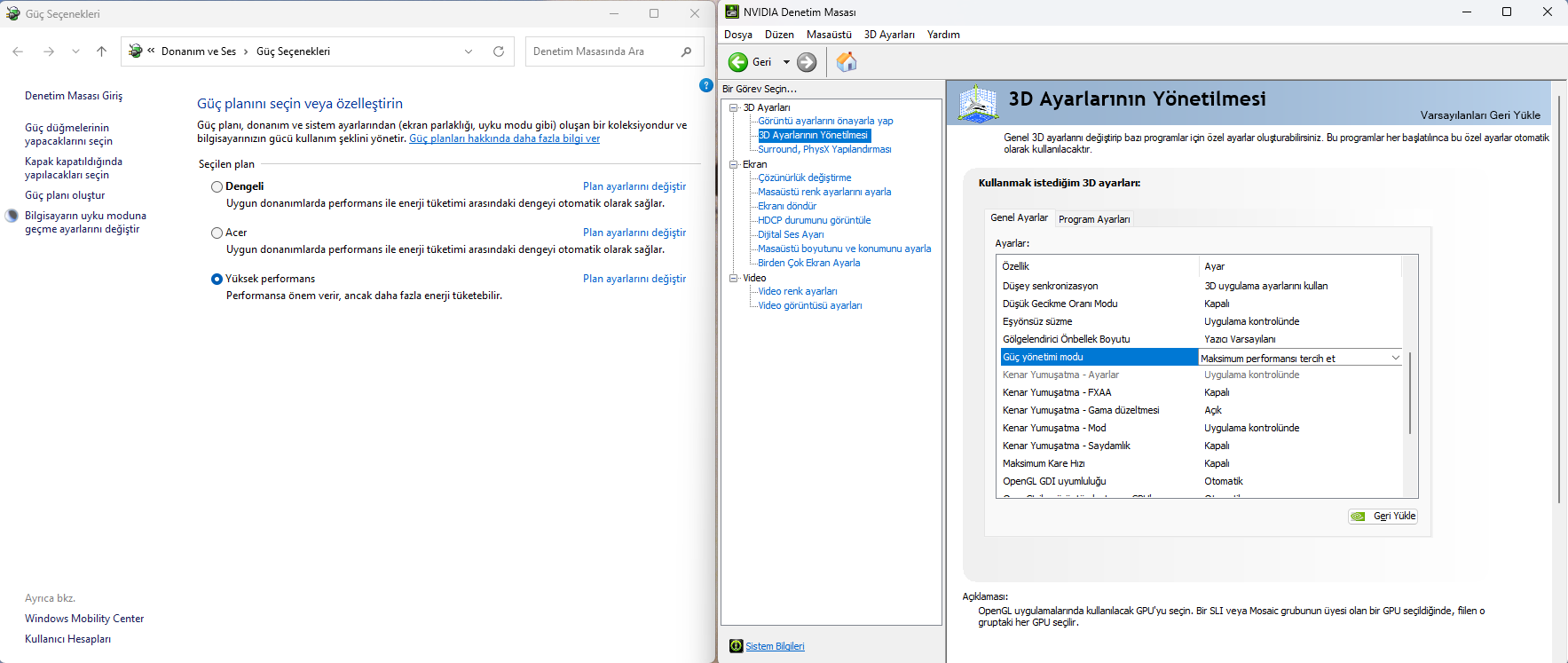The width and height of the screenshot is (1568, 663).
Task: Click Plan ayarlarını değiştir for Dengeli
Action: pyautogui.click(x=634, y=186)
